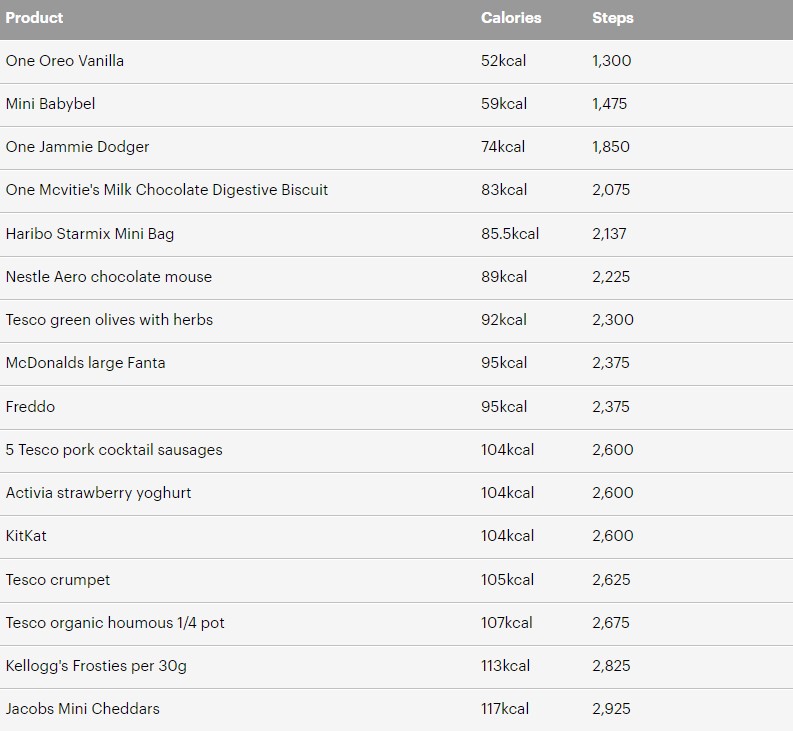Select the McDonalds large Fanta row
Viewport: 793px width, 731px height.
(x=396, y=364)
